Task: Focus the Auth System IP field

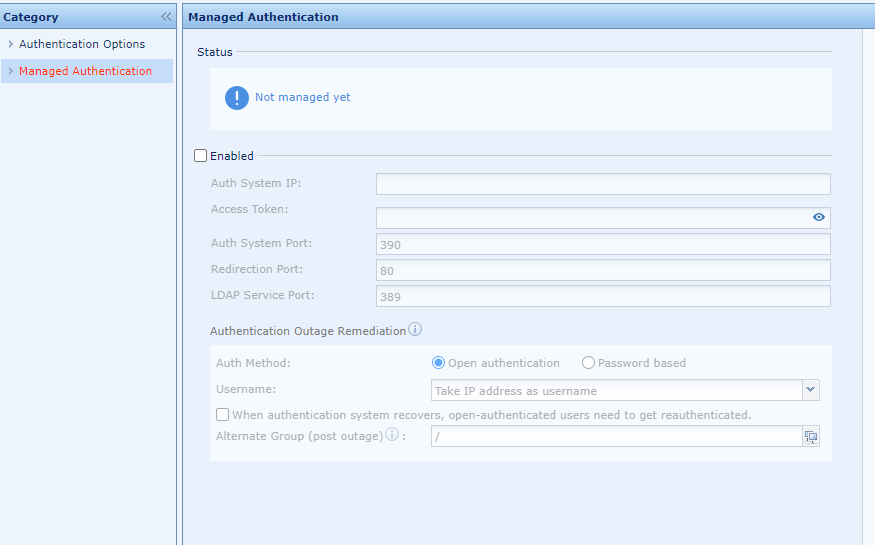Action: pyautogui.click(x=603, y=184)
